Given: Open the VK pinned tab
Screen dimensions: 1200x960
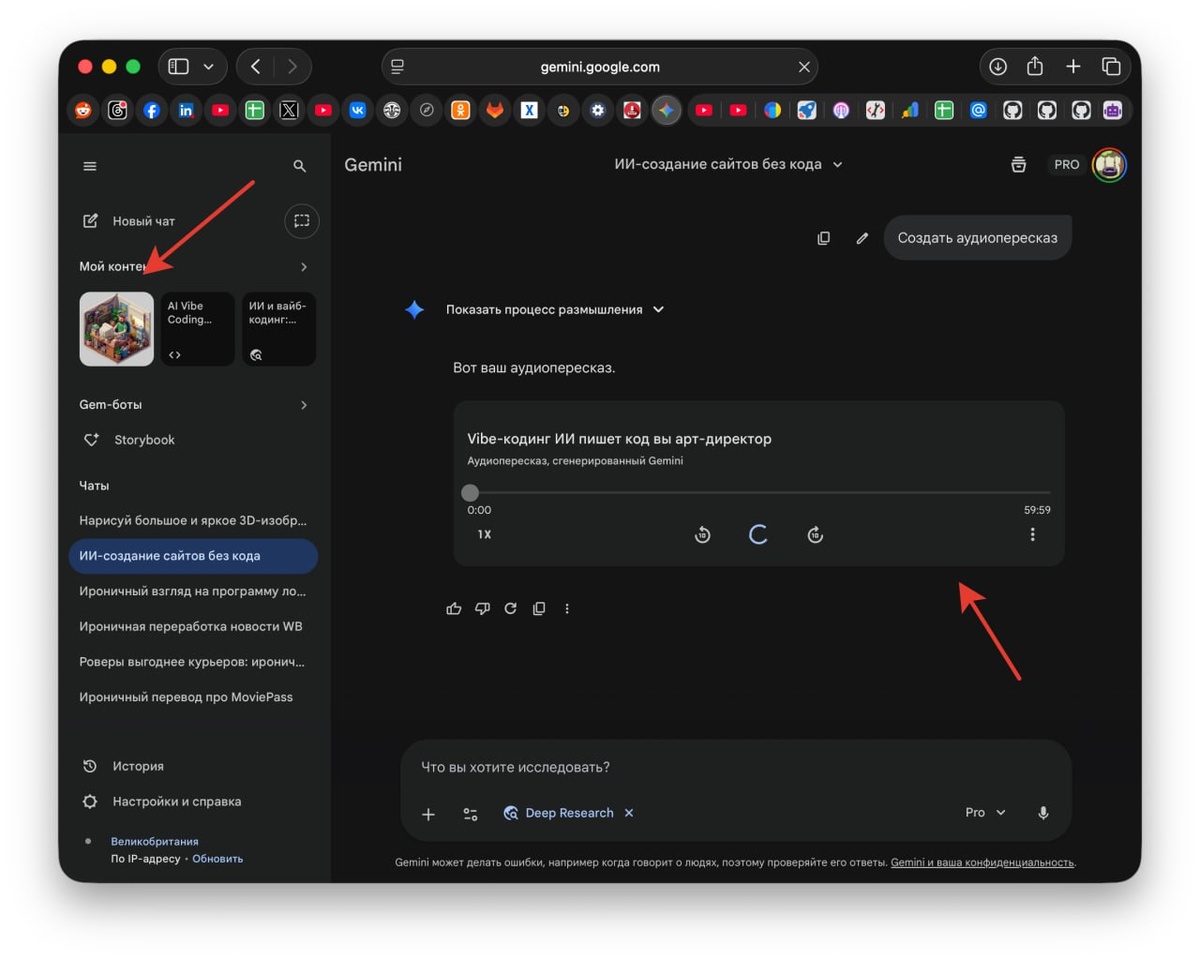Looking at the screenshot, I should [357, 111].
